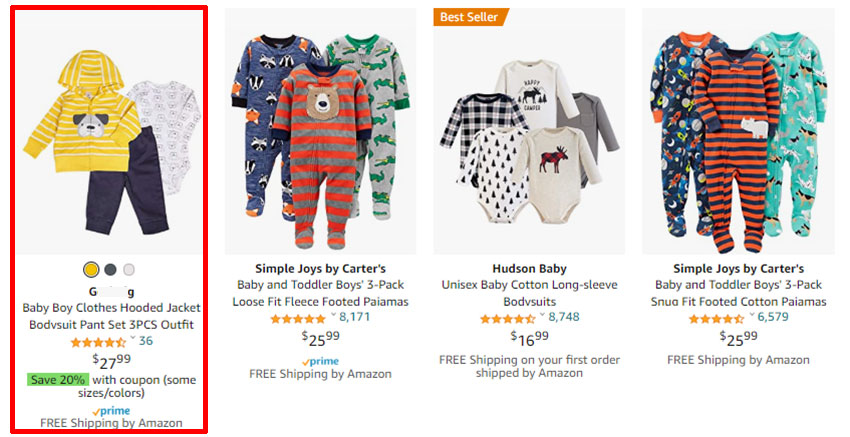
Task: Select the dark gray color swatch
Action: [x=110, y=269]
